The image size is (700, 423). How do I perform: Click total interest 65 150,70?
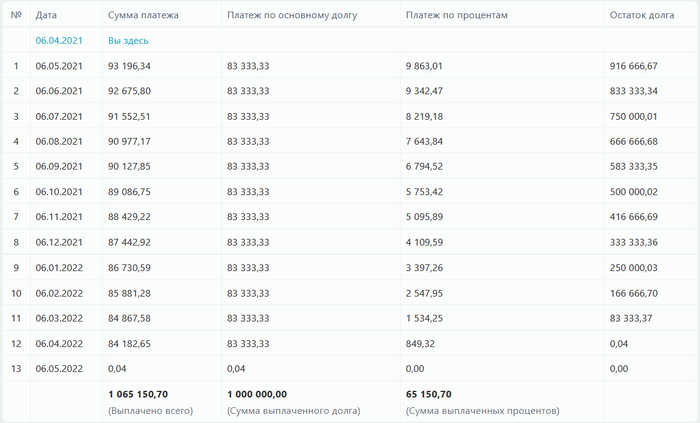[x=428, y=394]
